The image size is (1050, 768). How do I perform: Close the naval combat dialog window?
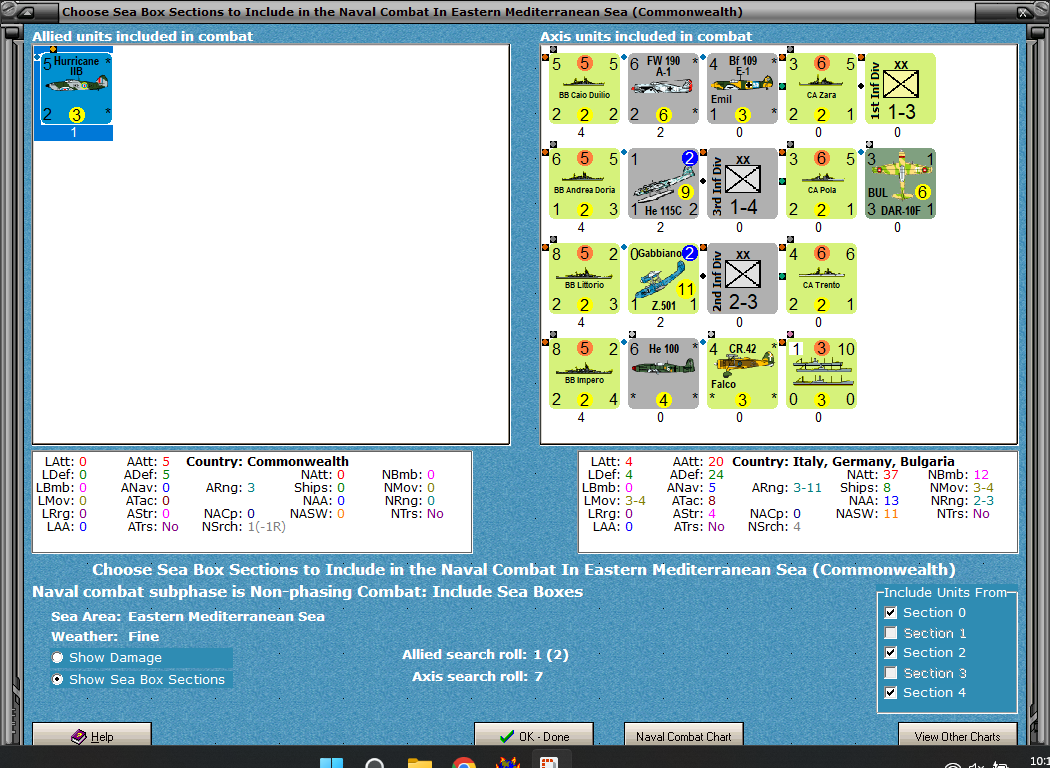coord(1025,12)
